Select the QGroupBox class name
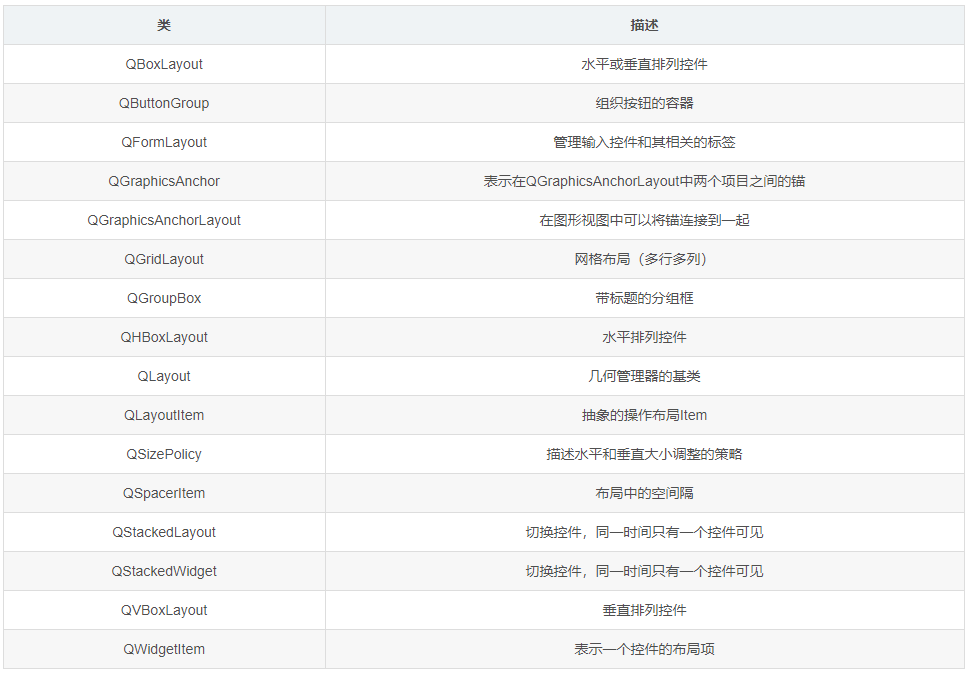This screenshot has height=674, width=968. tap(164, 298)
